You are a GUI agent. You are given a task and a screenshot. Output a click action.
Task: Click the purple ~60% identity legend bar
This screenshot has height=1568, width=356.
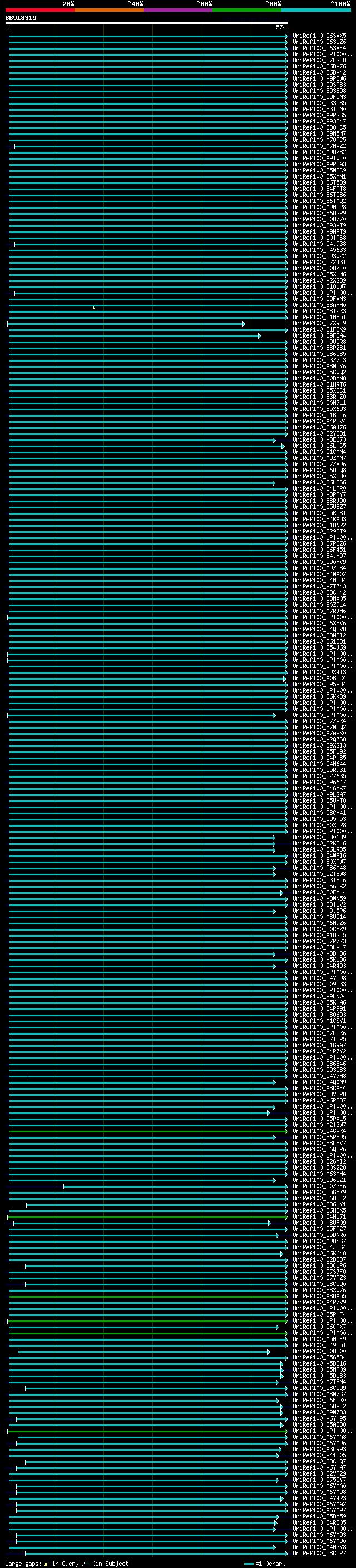point(177,11)
